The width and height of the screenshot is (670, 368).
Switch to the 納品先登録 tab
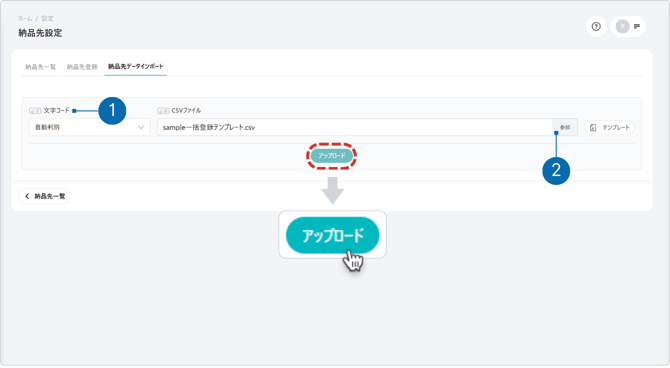pyautogui.click(x=82, y=67)
